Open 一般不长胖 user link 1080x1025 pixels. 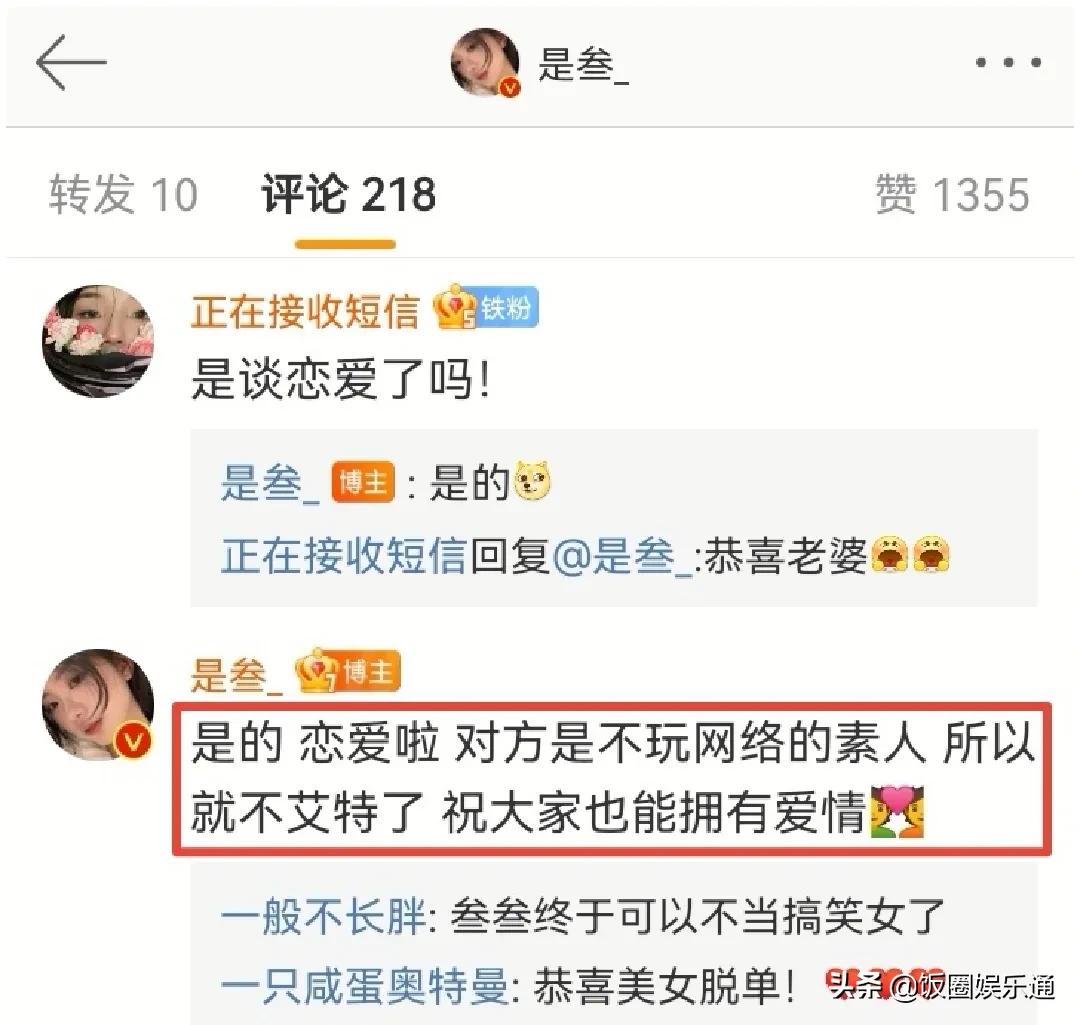coord(324,917)
